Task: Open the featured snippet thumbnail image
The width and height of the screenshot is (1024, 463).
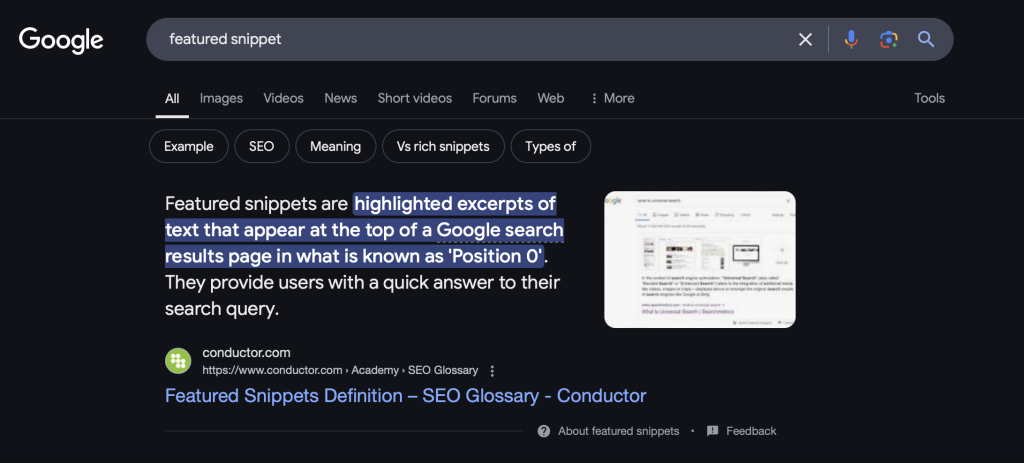Action: 699,259
